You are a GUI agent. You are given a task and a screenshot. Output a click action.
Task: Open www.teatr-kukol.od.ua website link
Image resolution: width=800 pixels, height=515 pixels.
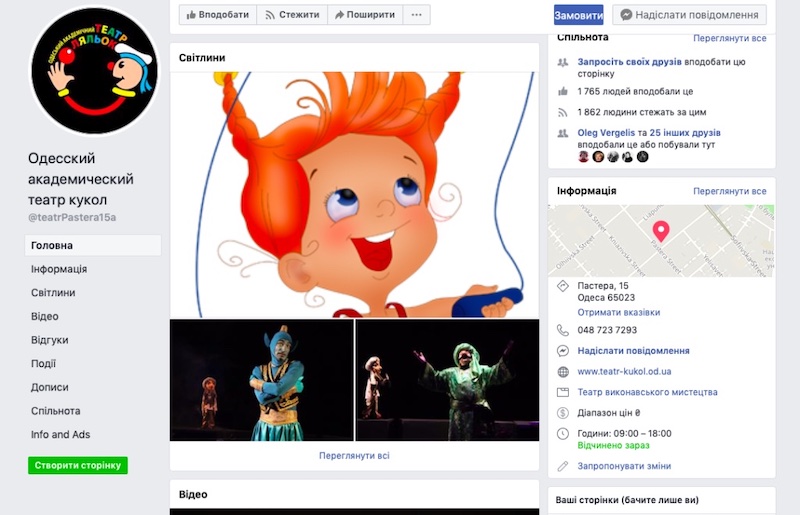tap(624, 372)
